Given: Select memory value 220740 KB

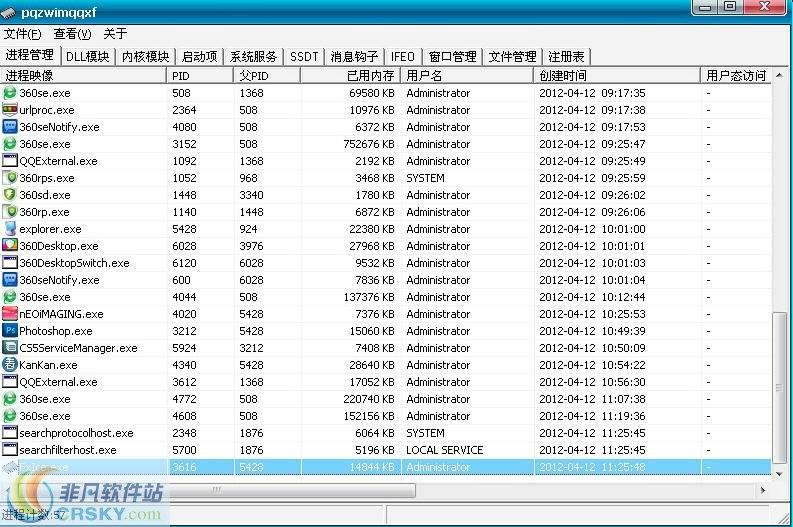Looking at the screenshot, I should (368, 399).
